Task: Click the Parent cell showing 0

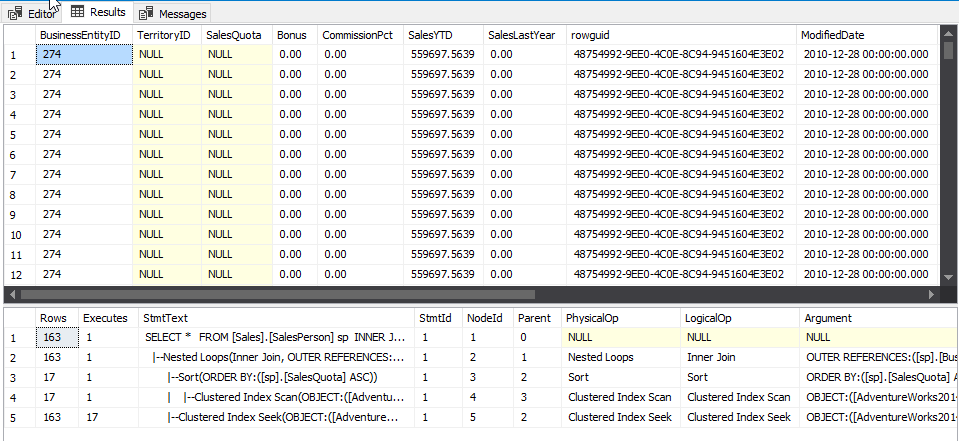Action: tap(537, 337)
